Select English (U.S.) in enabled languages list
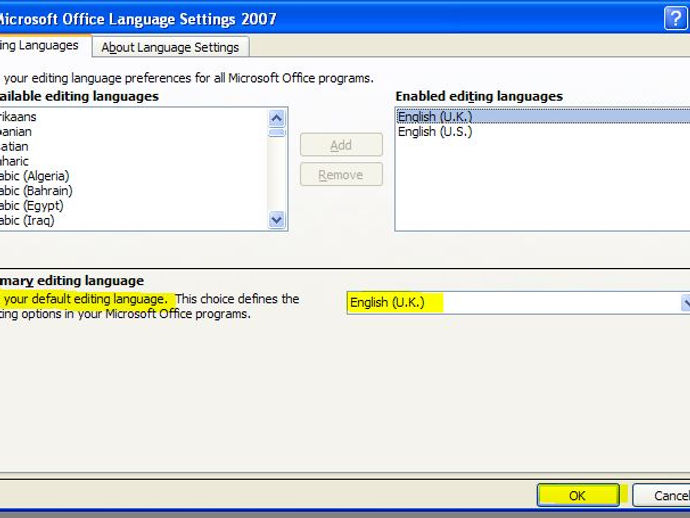 (x=543, y=132)
